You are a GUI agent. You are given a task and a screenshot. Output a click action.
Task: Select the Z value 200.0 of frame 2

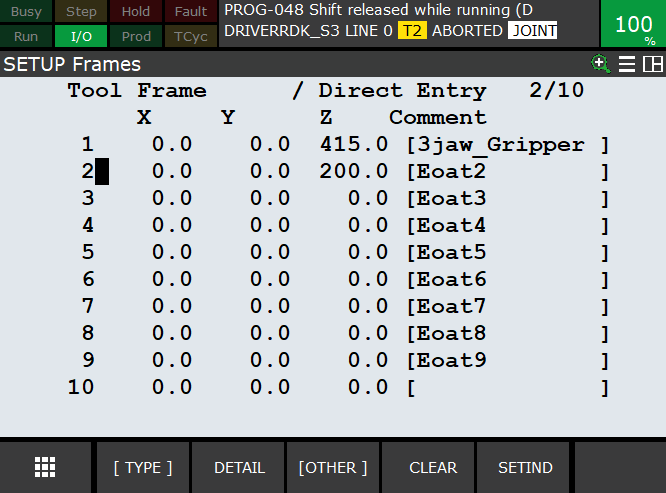point(353,172)
